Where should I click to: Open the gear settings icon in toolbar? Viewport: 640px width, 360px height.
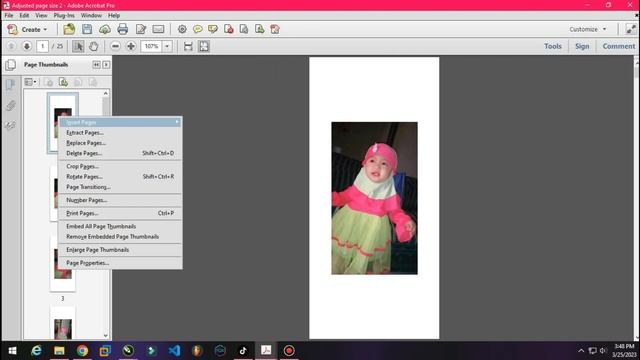tap(182, 29)
